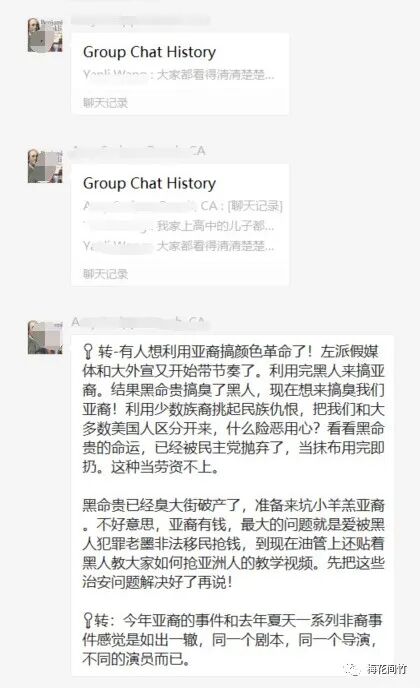Click the second sender's avatar
The width and height of the screenshot is (420, 688).
45,166
